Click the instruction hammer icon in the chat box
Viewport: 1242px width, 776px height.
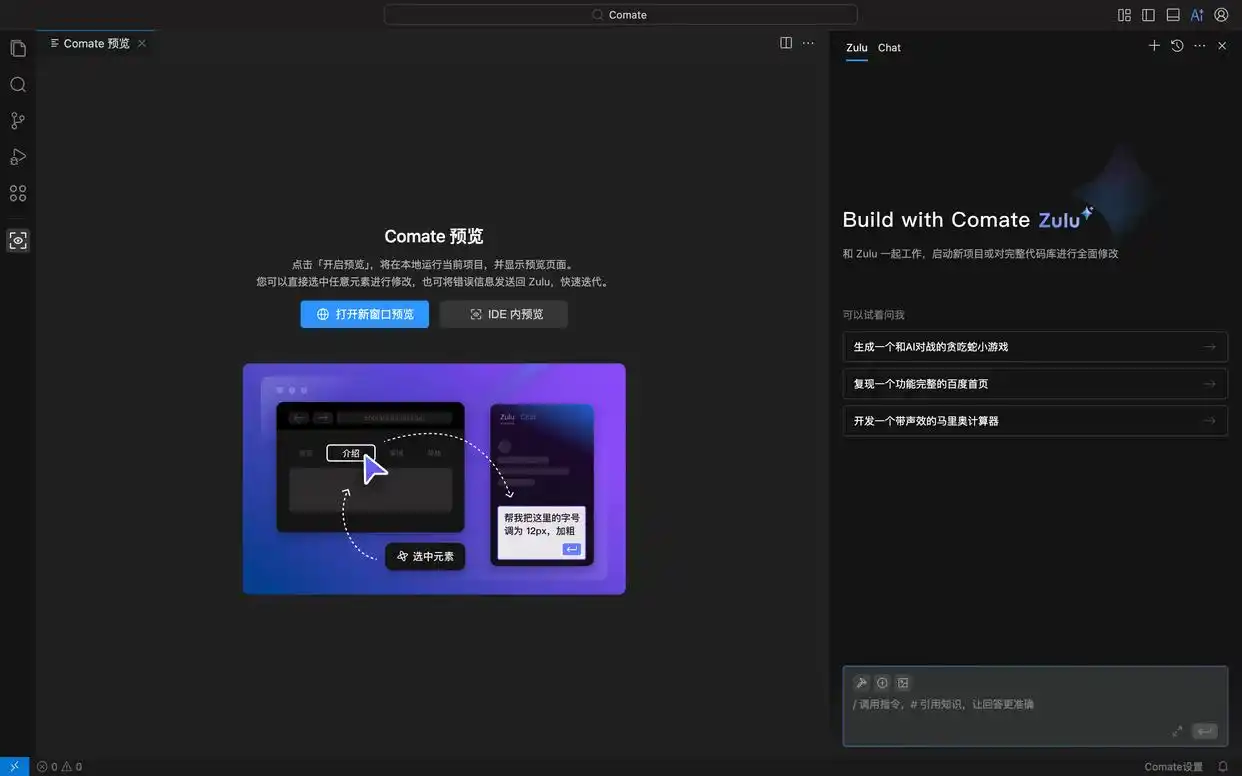pyautogui.click(x=861, y=682)
